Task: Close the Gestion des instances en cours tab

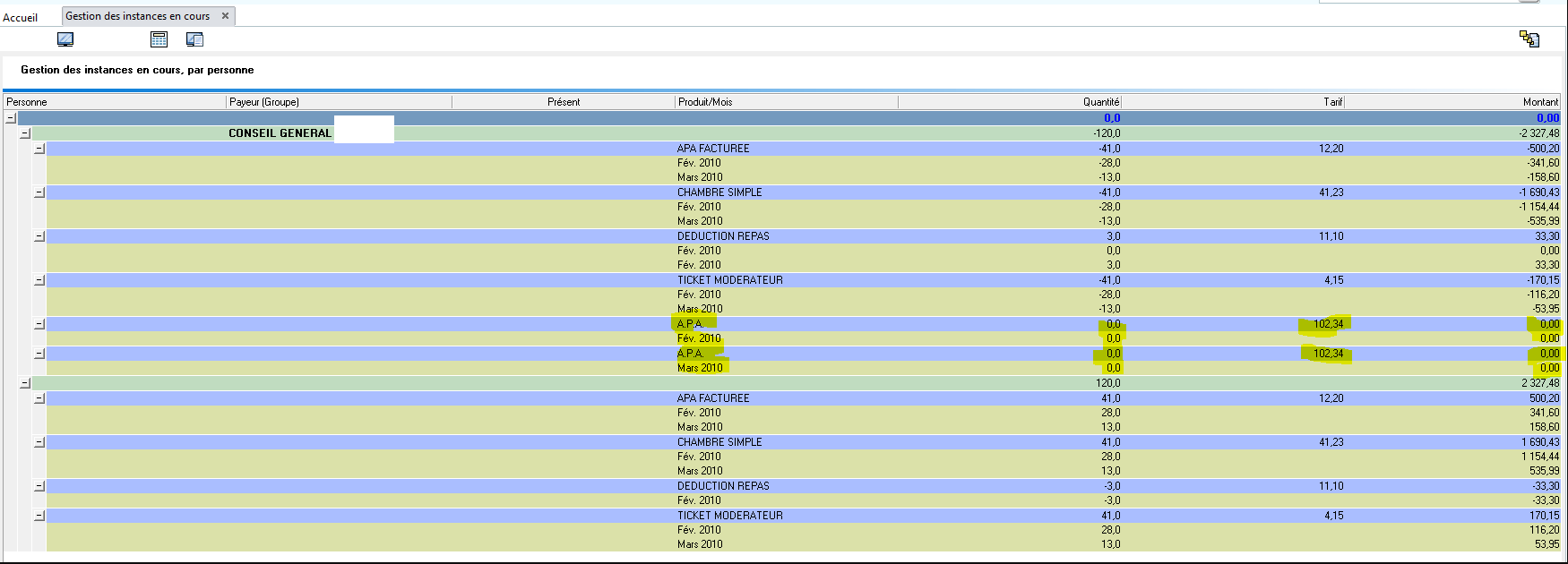Action: pyautogui.click(x=225, y=16)
